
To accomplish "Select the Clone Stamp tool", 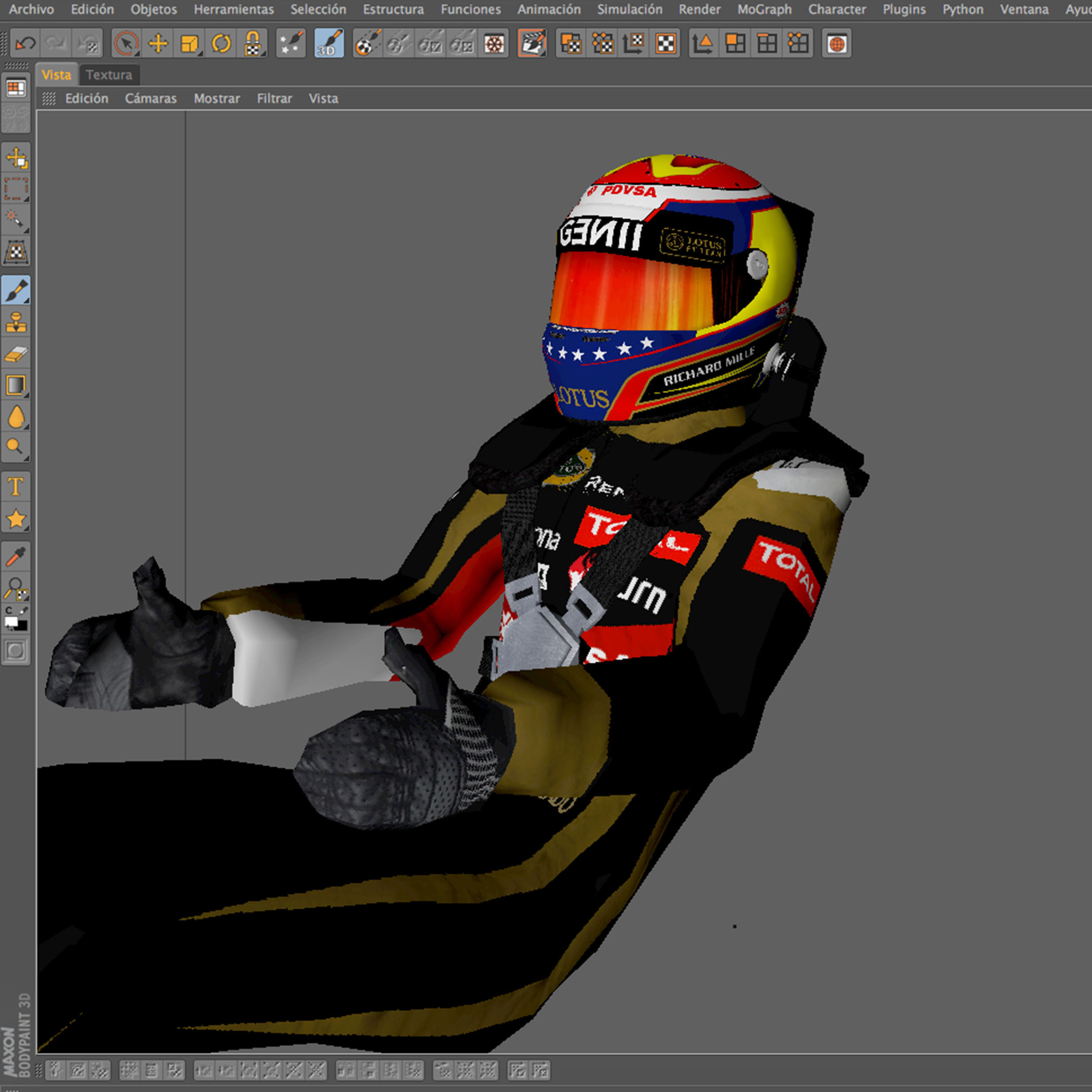I will tap(16, 322).
